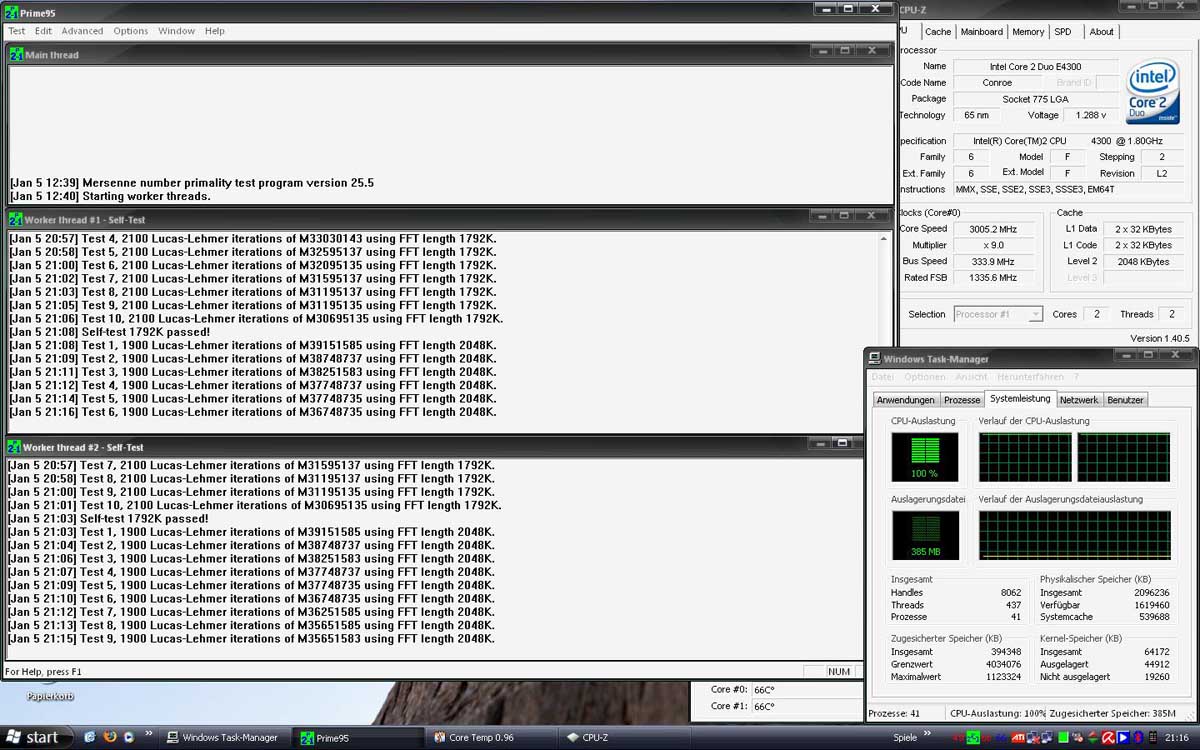Open the Help menu in Prime95
This screenshot has width=1200, height=750.
pyautogui.click(x=215, y=31)
